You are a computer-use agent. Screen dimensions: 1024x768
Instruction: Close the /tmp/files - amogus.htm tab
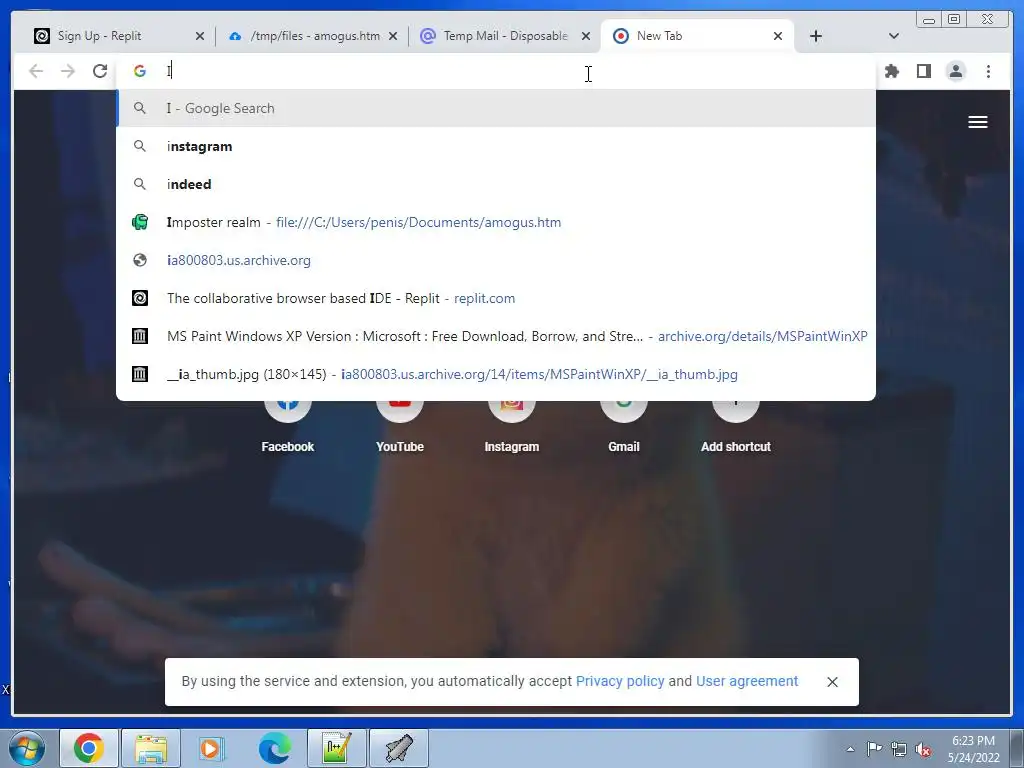point(393,37)
